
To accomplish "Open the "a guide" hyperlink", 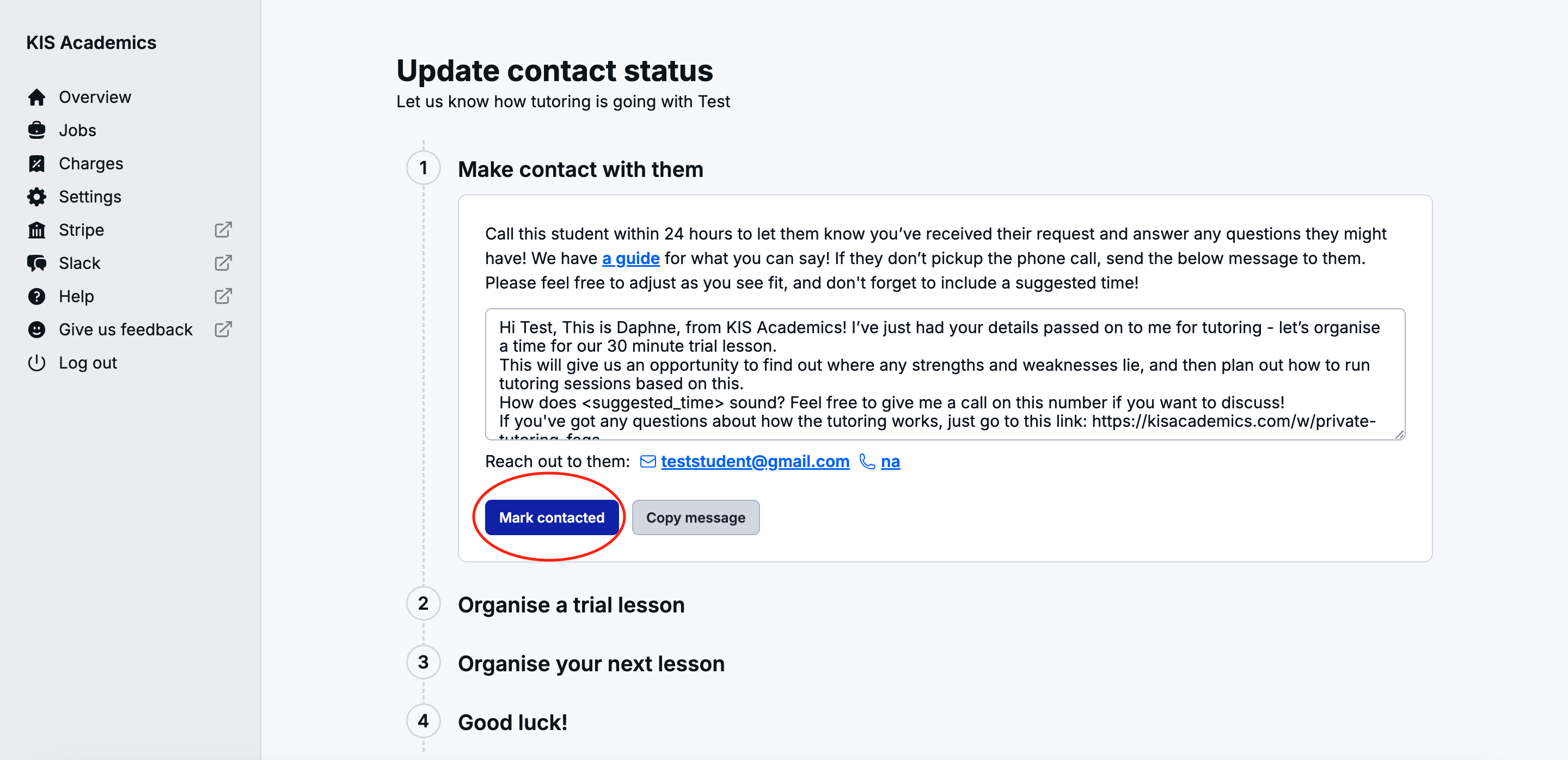I will [630, 259].
